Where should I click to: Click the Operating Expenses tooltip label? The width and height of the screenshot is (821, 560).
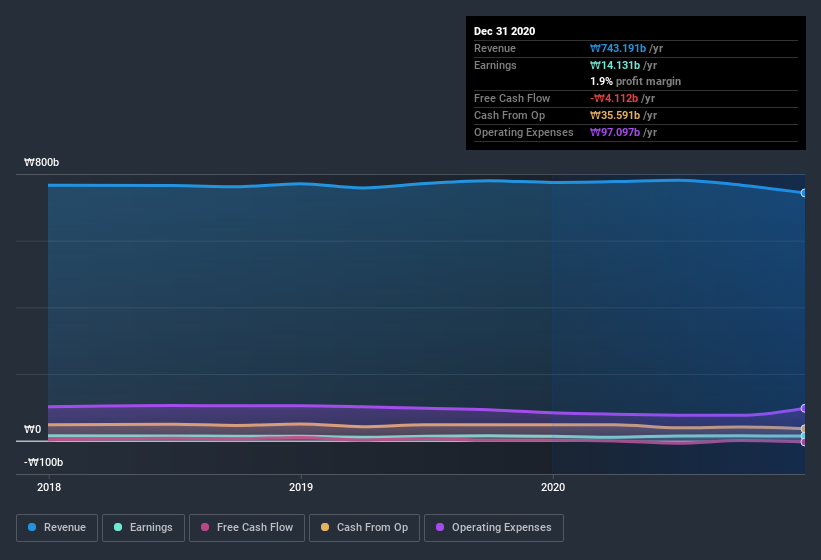click(x=524, y=132)
